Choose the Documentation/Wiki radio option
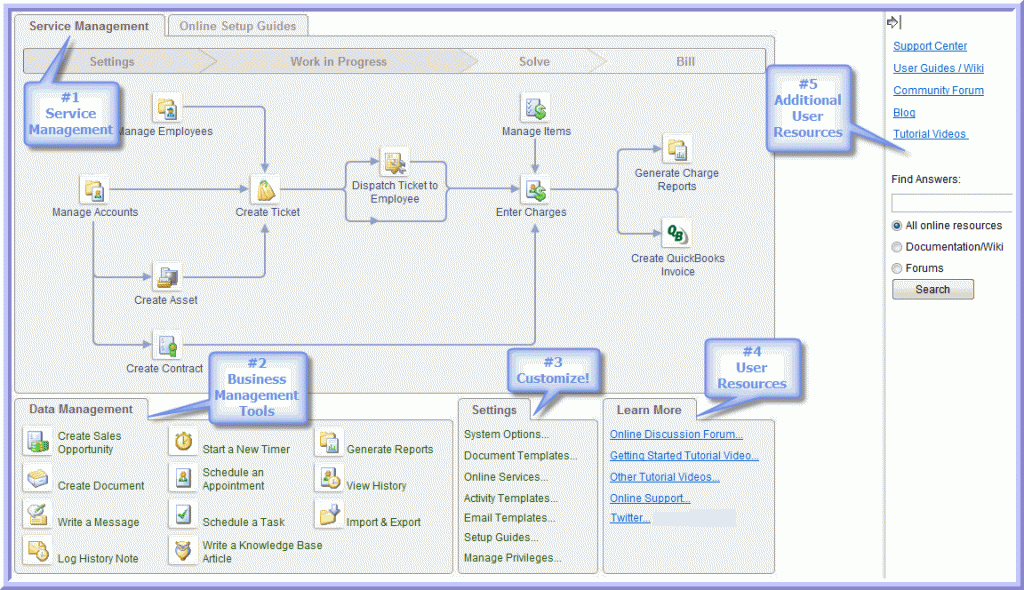The image size is (1024, 590). (x=897, y=247)
